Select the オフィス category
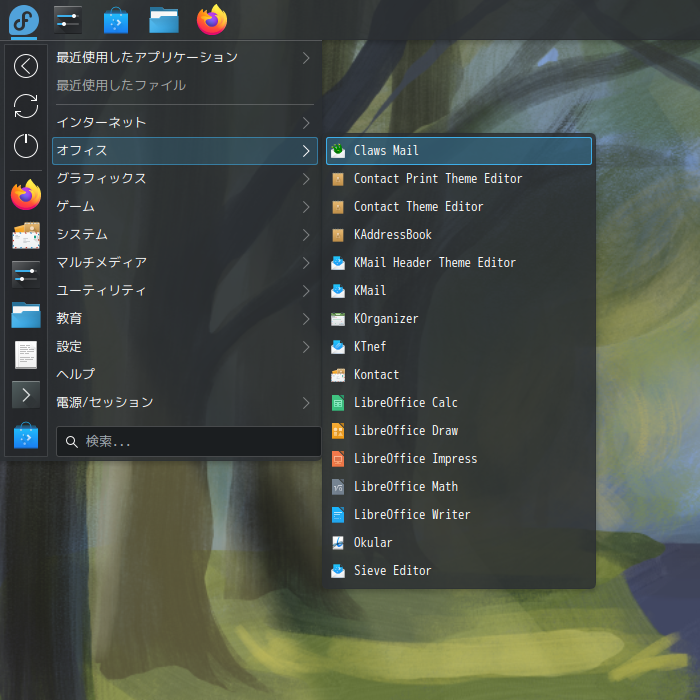The width and height of the screenshot is (700, 700). (x=185, y=151)
